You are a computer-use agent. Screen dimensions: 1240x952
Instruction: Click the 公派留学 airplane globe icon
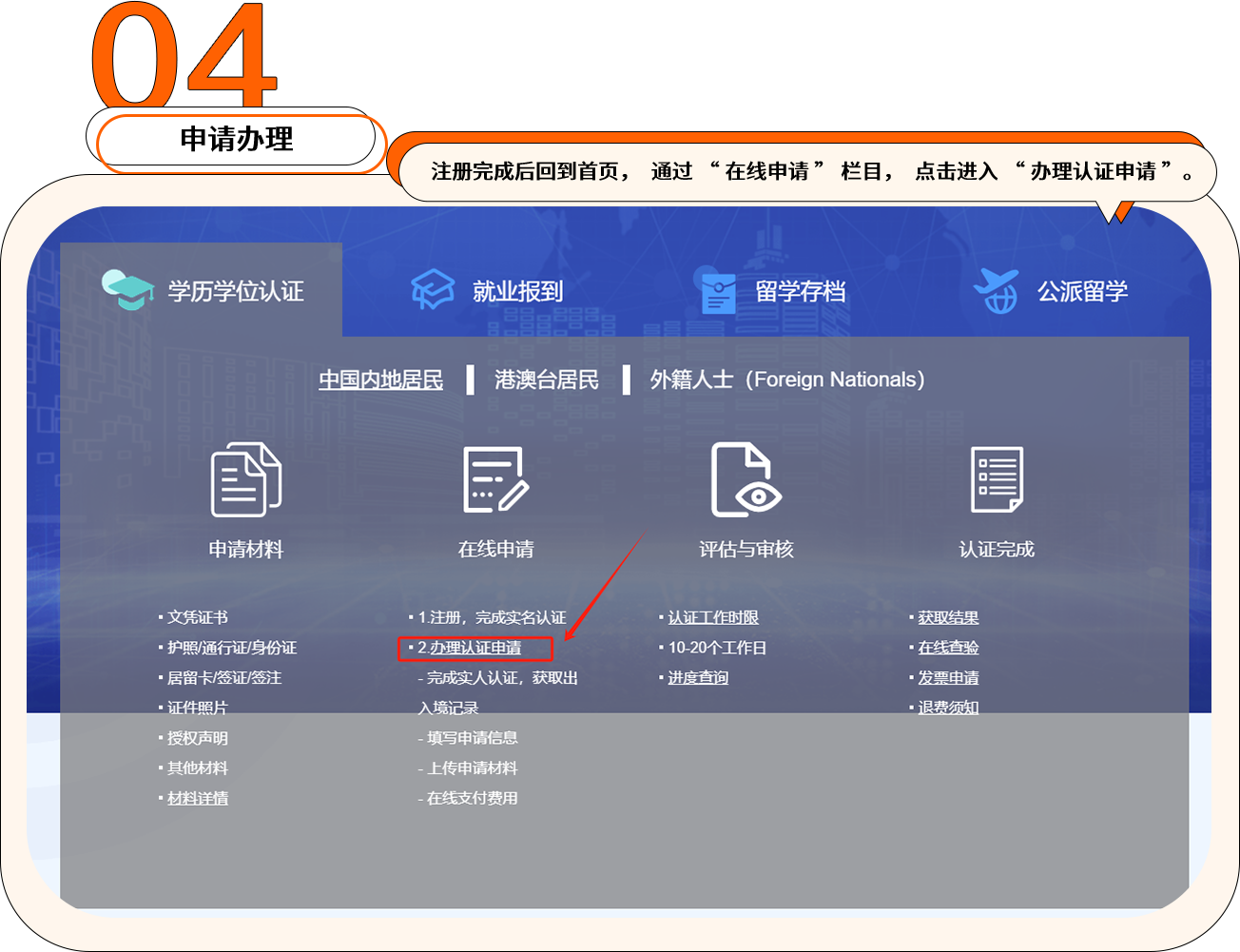(996, 290)
